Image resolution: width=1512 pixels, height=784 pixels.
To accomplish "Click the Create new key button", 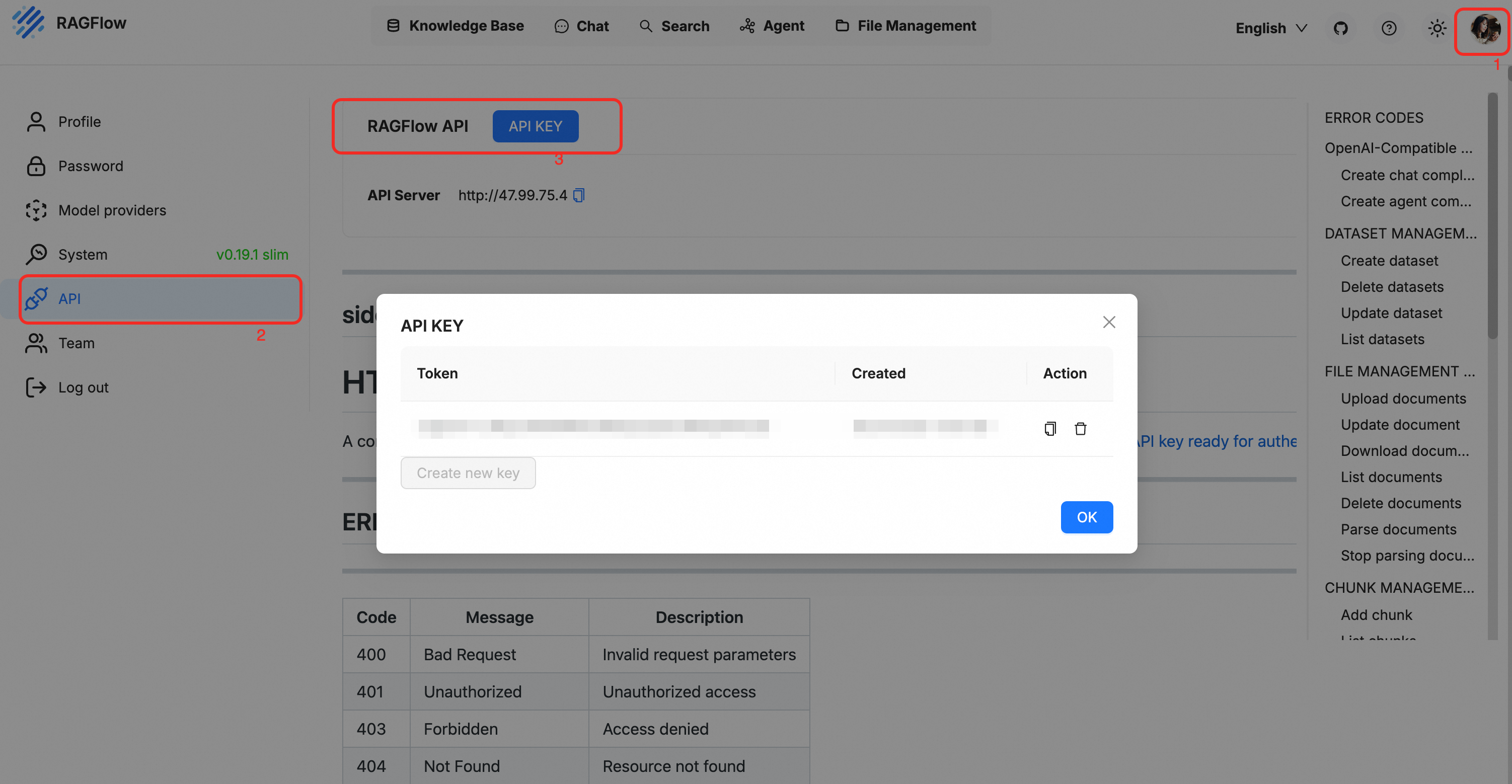I will click(x=468, y=473).
